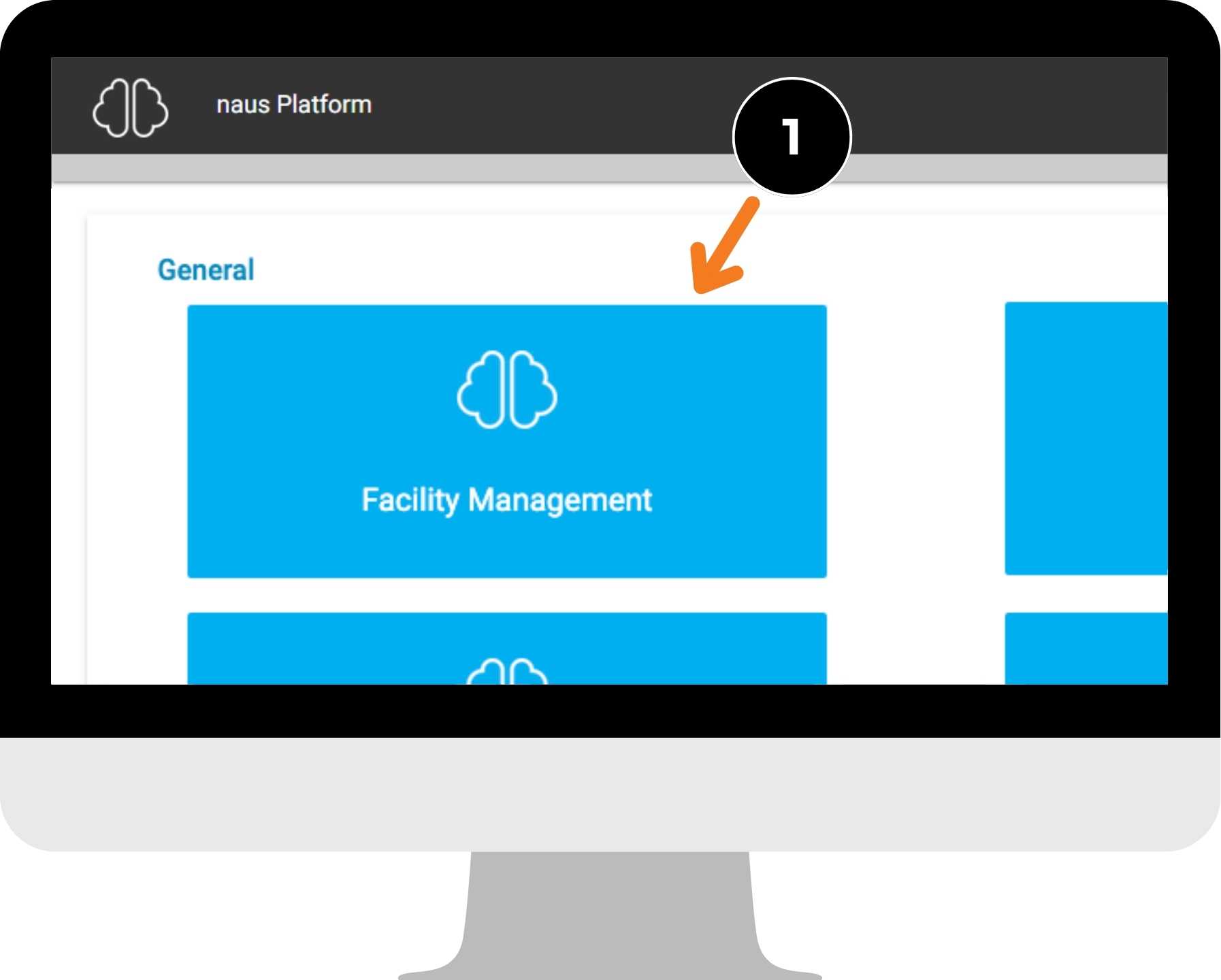Click brain icon inside Facility Management tile
The image size is (1221, 980).
point(507,389)
